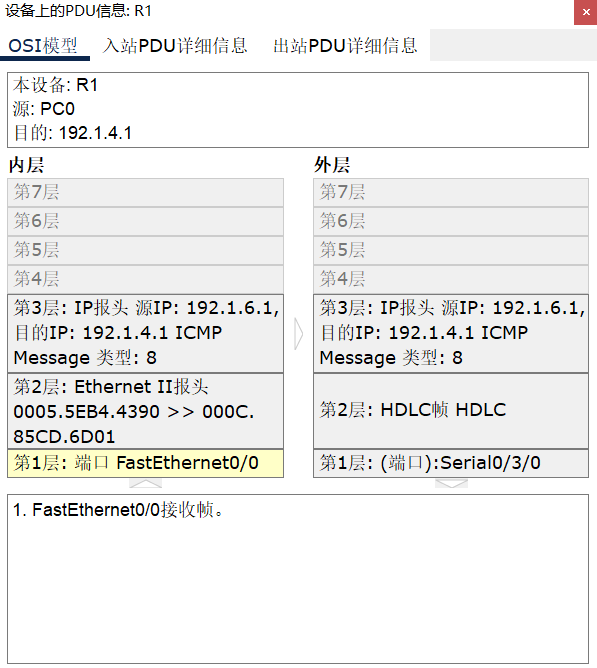This screenshot has width=597, height=668.
Task: Select outer layer 第7层 row
Action: [x=451, y=193]
